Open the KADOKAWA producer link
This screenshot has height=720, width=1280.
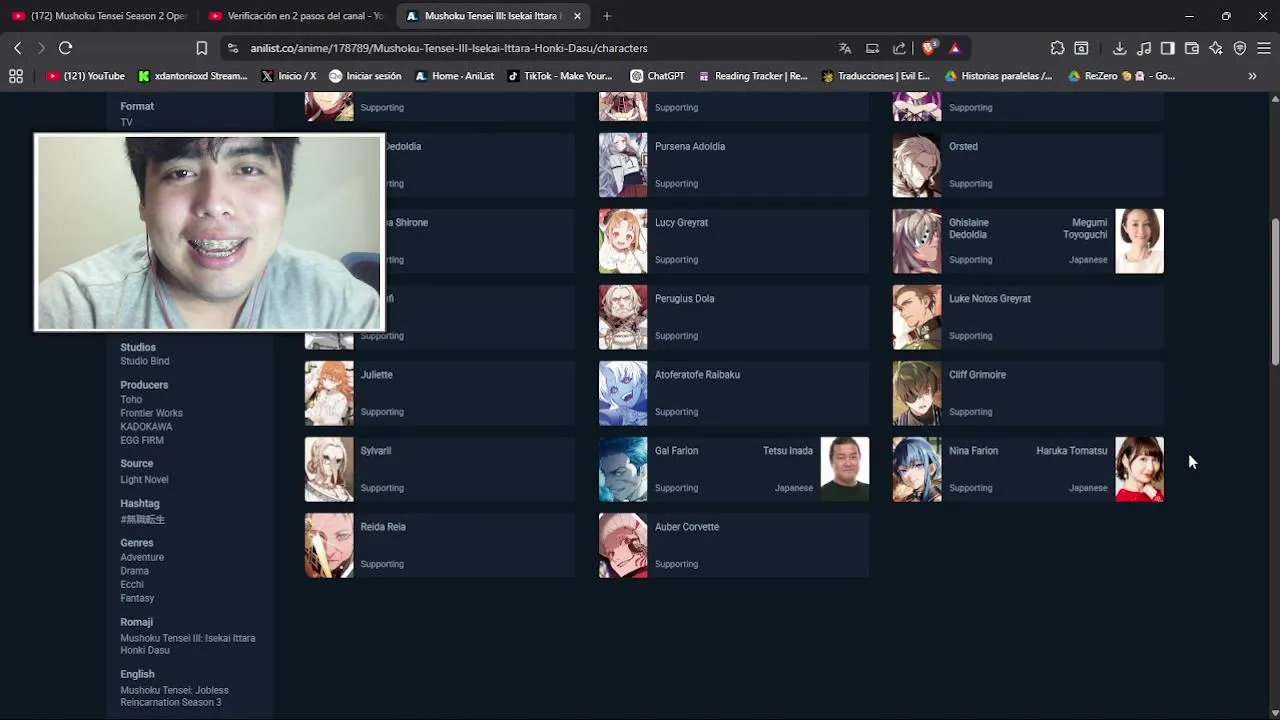pyautogui.click(x=146, y=427)
